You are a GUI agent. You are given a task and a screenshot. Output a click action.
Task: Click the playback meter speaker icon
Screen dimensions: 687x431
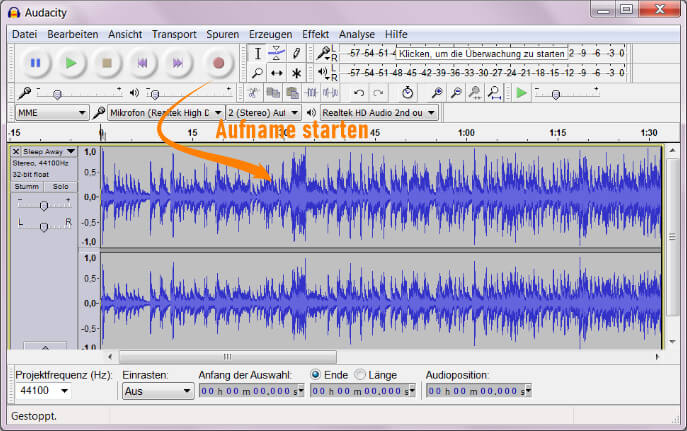[323, 72]
